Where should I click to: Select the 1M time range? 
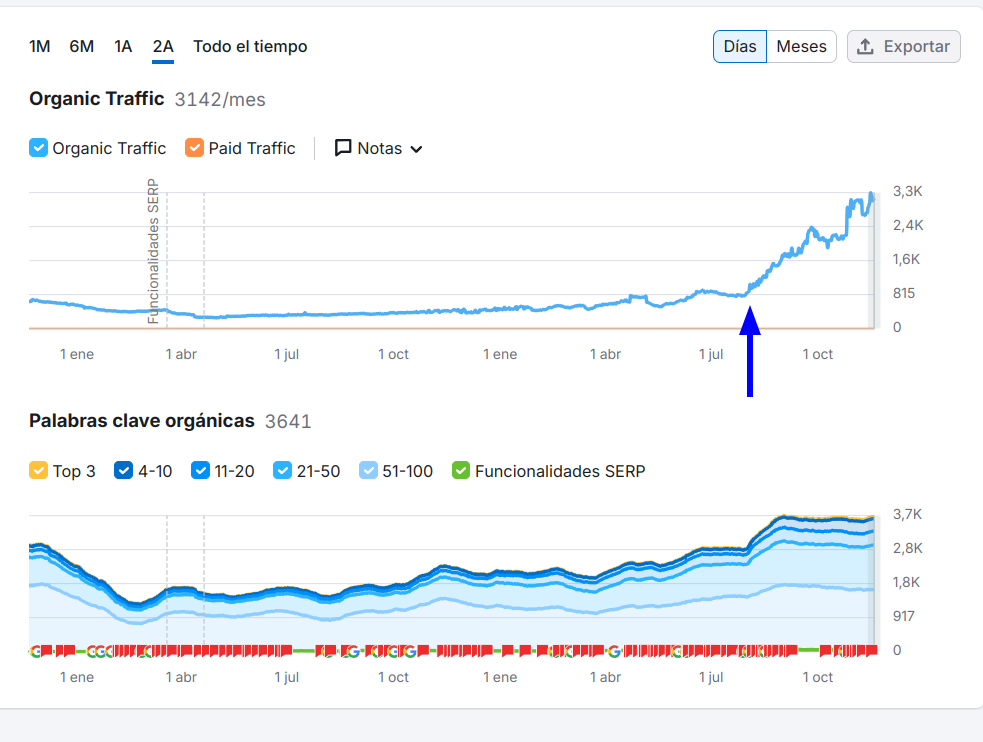click(x=40, y=47)
